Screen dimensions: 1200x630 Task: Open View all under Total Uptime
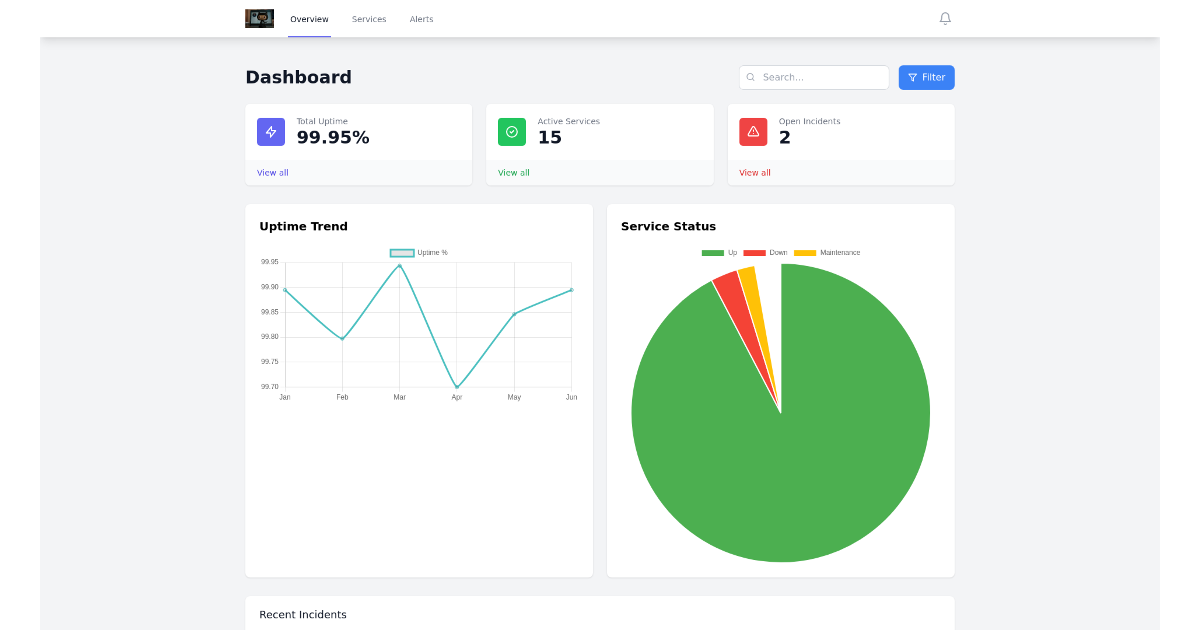272,172
